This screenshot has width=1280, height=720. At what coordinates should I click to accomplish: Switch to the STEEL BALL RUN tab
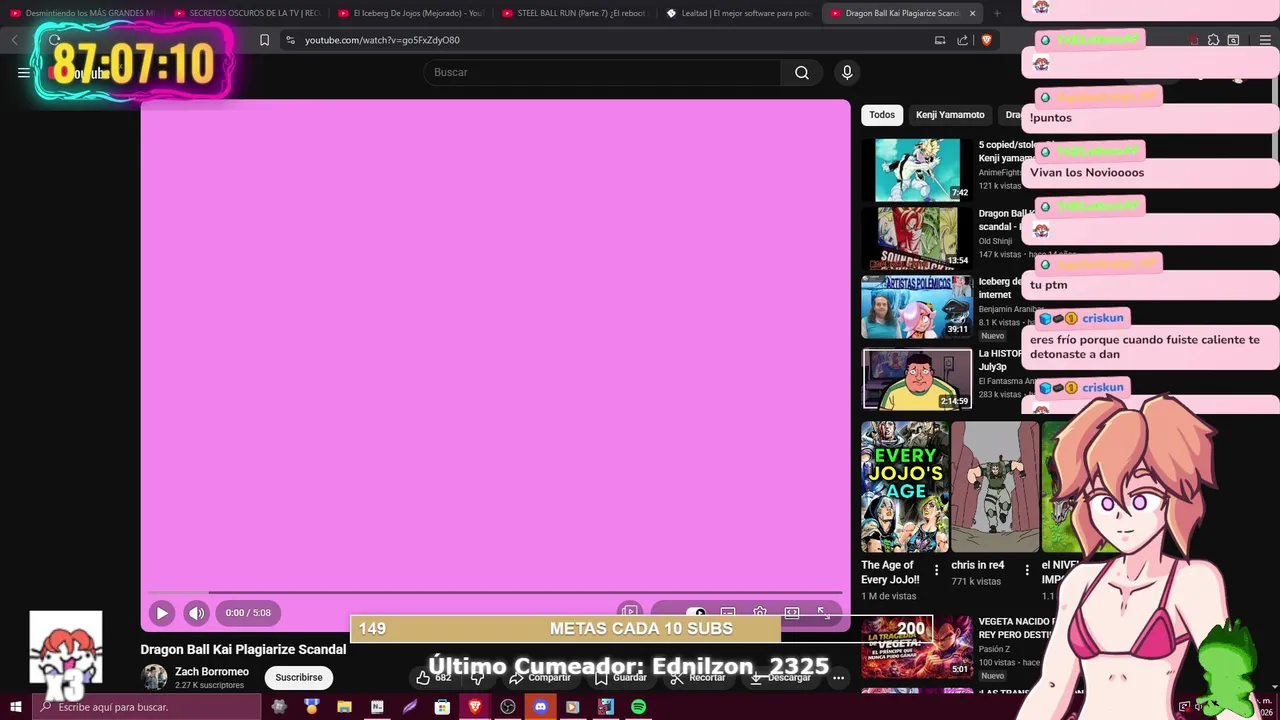[x=574, y=13]
